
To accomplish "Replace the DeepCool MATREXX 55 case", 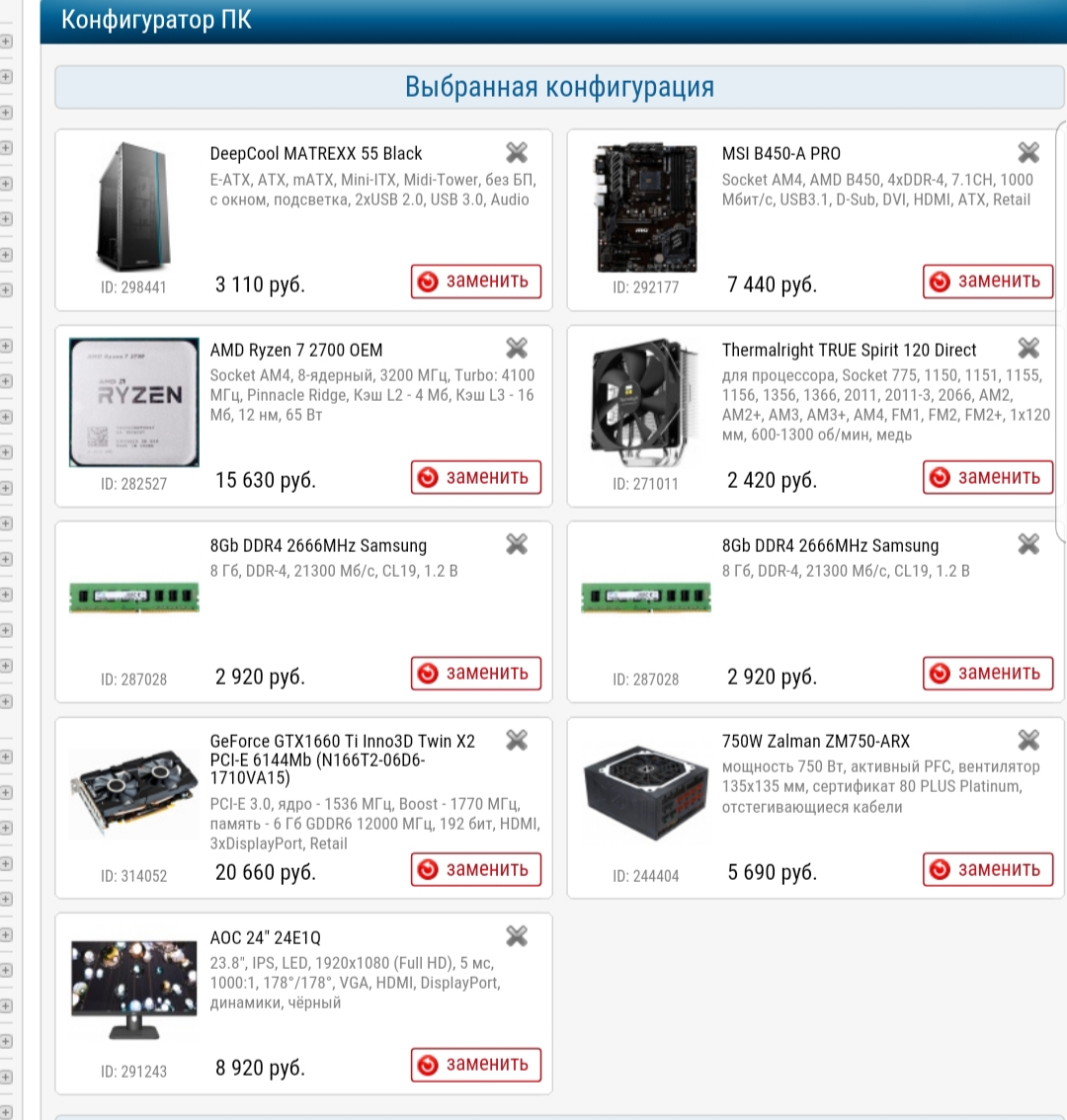I will coord(476,281).
